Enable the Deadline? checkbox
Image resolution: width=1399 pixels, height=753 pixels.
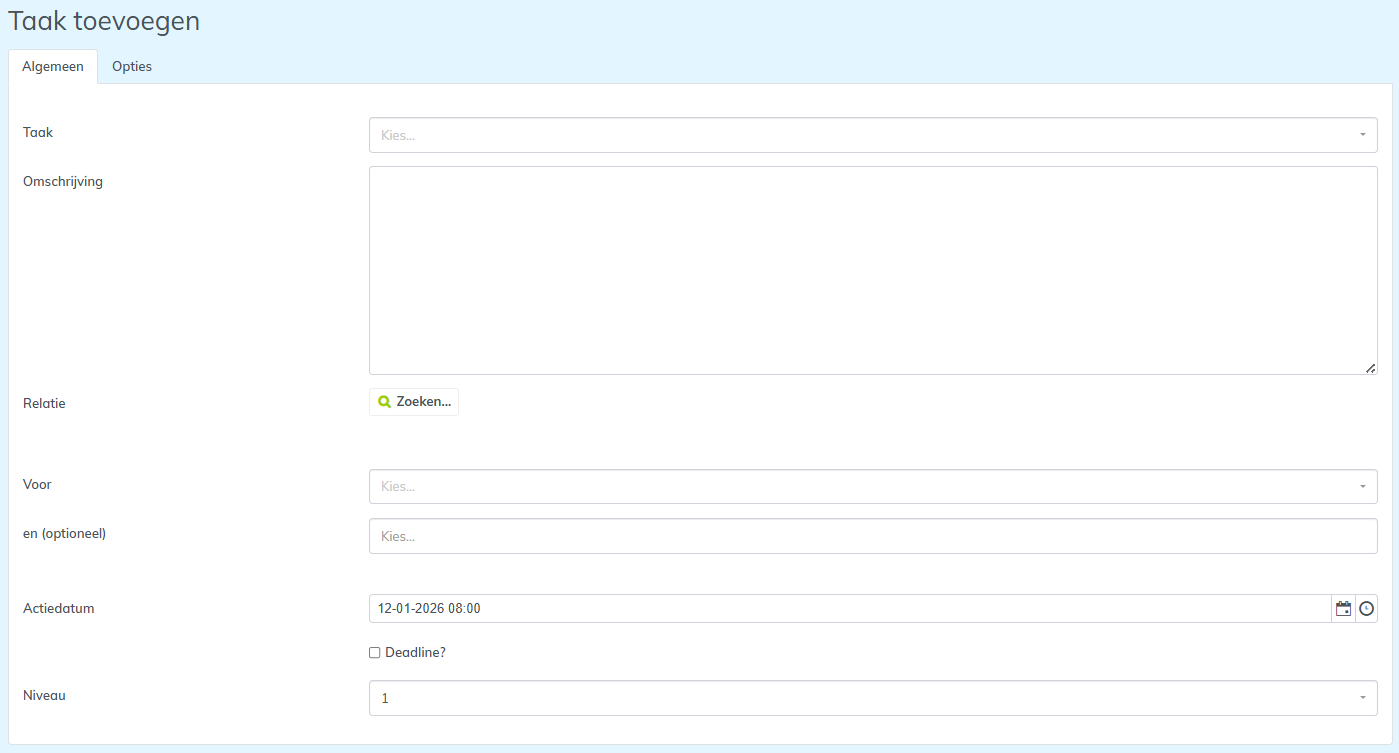(374, 653)
